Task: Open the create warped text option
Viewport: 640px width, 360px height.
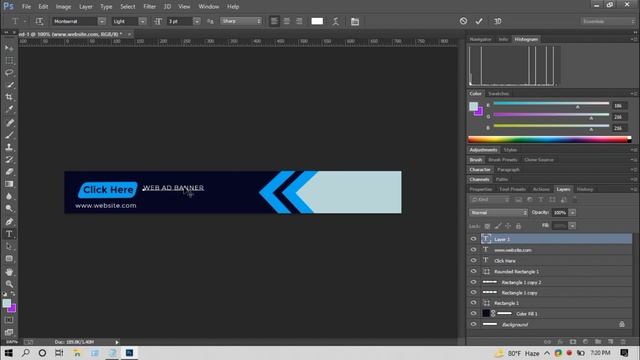Action: click(336, 21)
